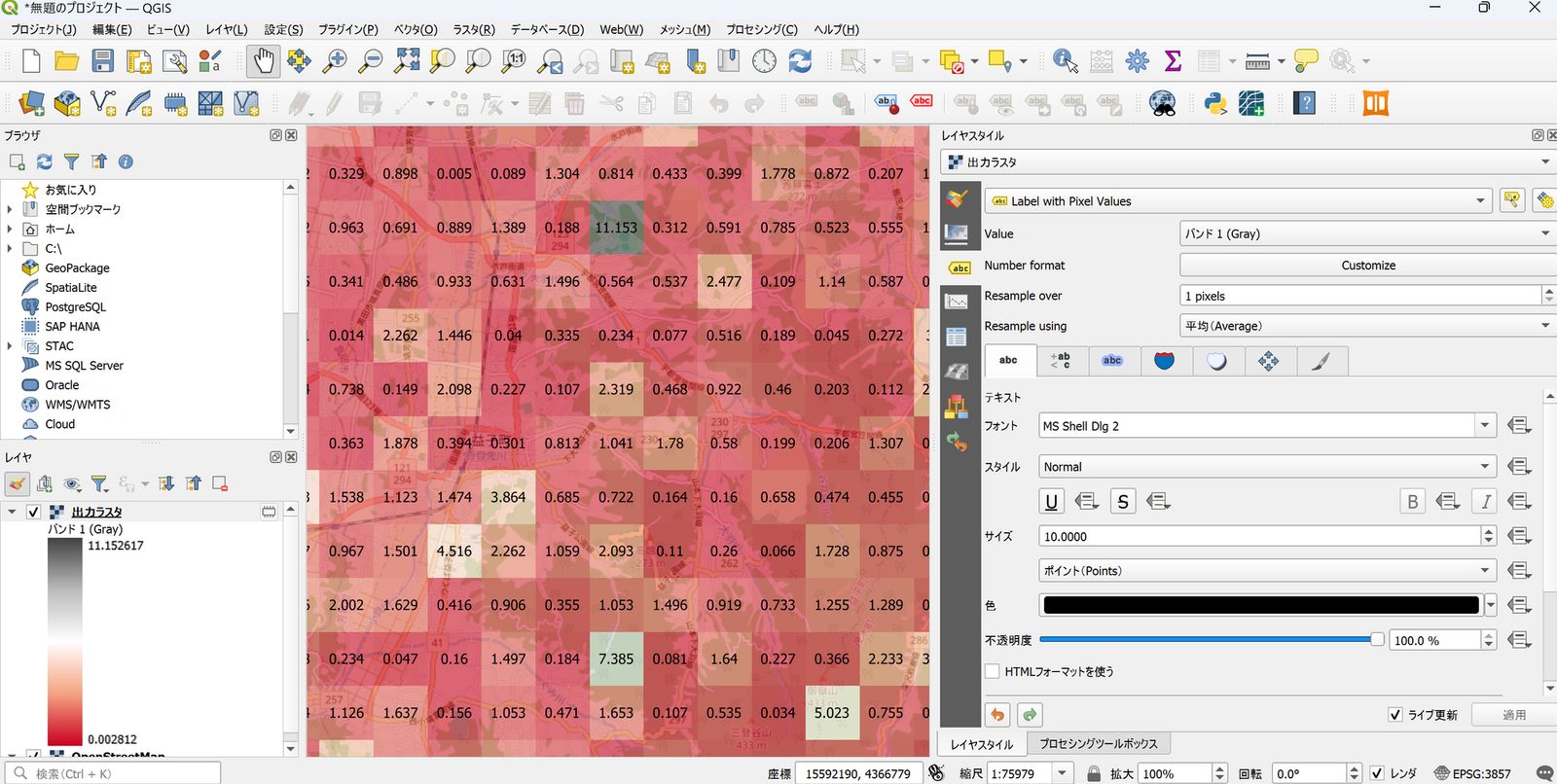Click the Statistical Summary sigma icon
Viewport: 1557px width, 784px height.
tap(1173, 61)
